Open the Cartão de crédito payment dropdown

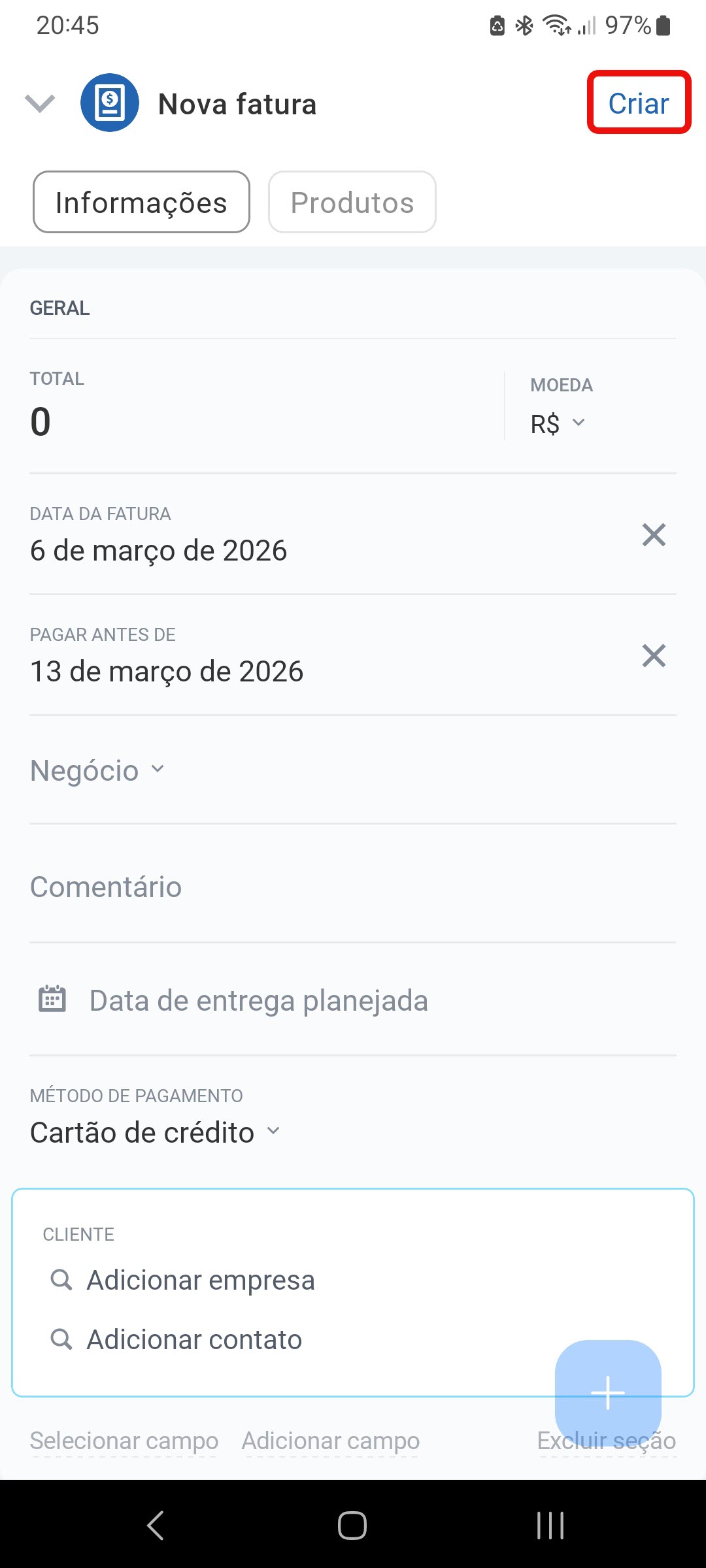point(155,1132)
